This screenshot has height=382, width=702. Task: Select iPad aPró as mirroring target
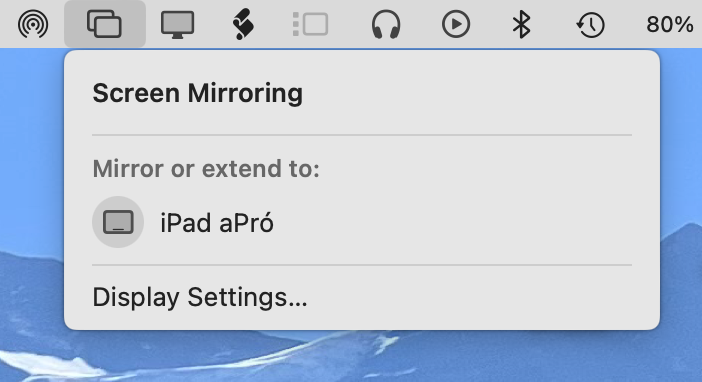coord(362,222)
